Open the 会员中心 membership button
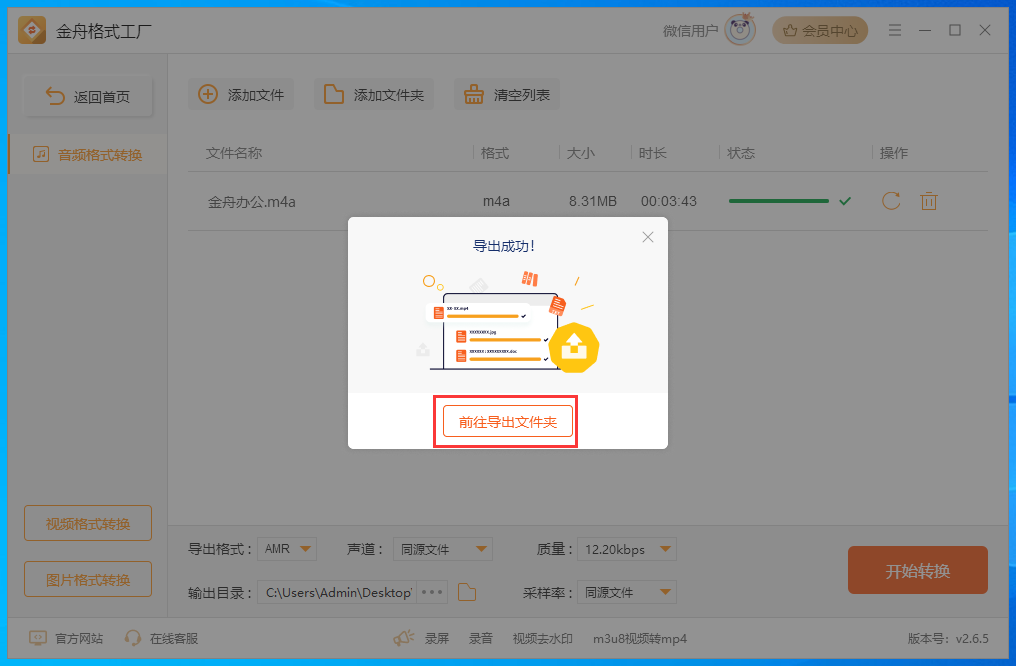 pyautogui.click(x=820, y=30)
